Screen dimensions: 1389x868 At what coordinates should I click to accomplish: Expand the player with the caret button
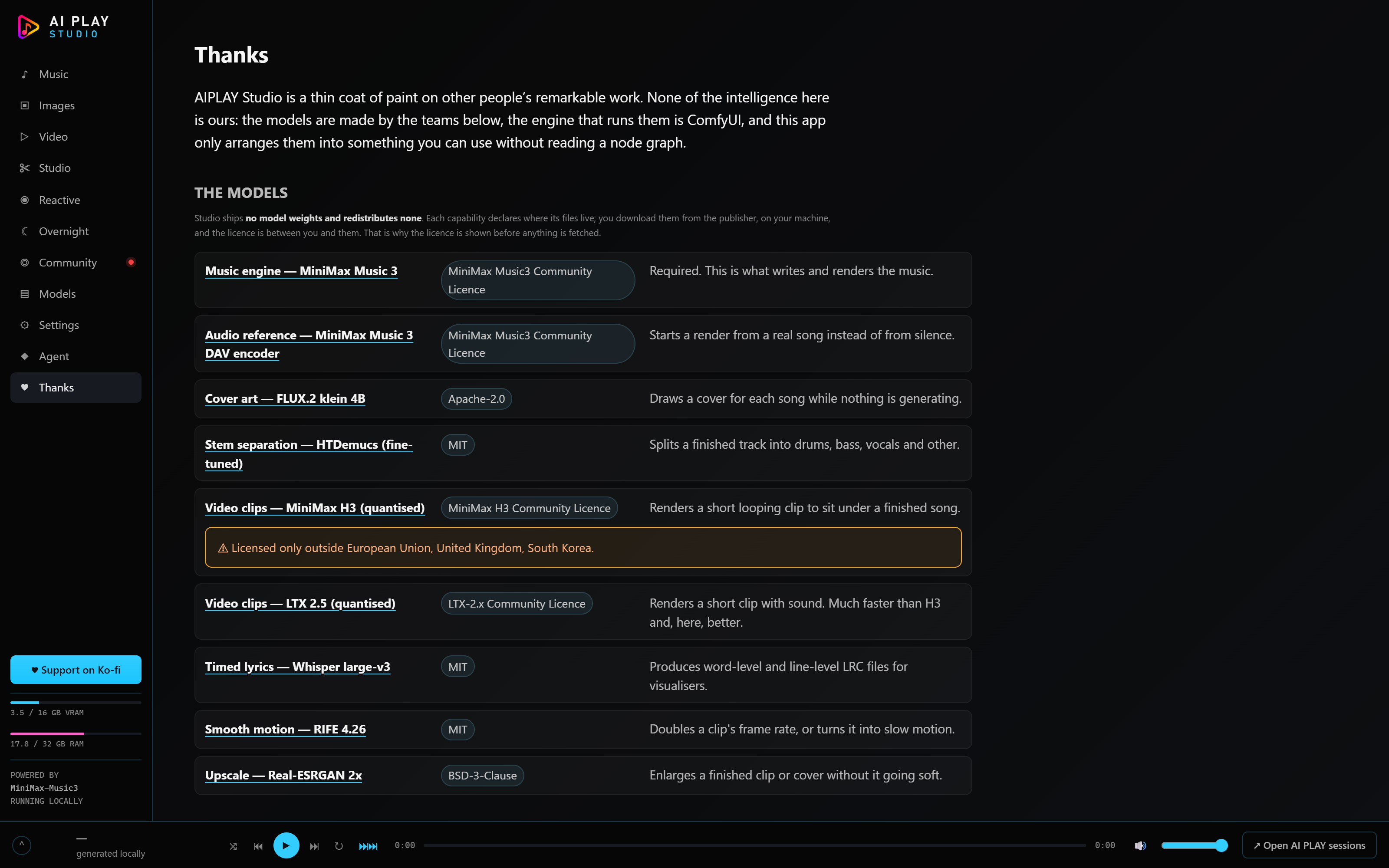click(x=22, y=845)
